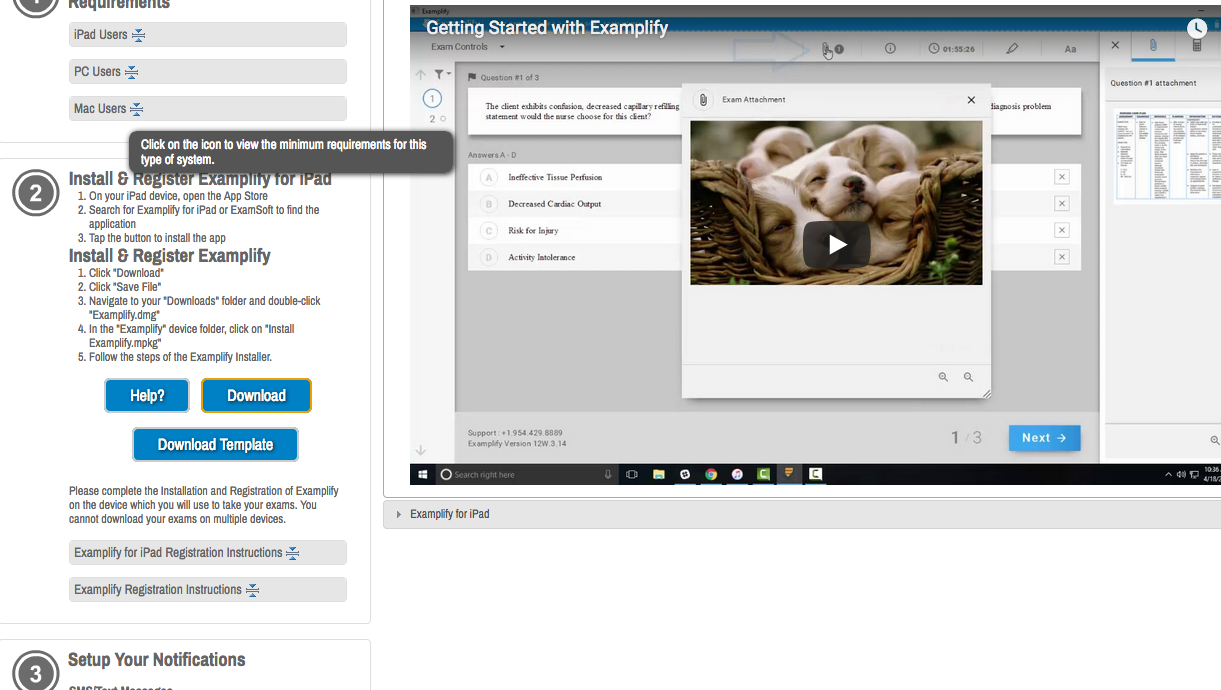Cross out the Decreased Cardiac Output answer

tap(1062, 204)
